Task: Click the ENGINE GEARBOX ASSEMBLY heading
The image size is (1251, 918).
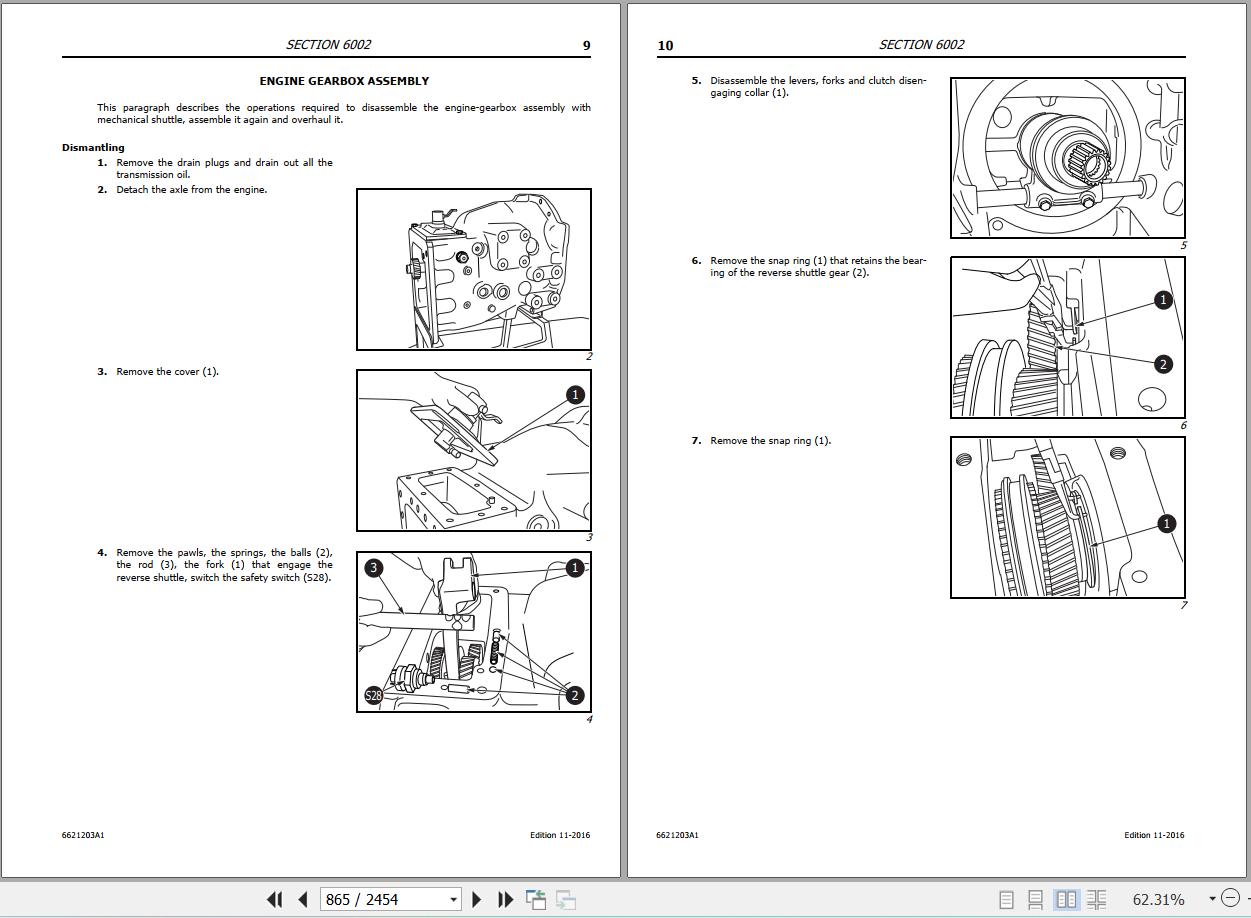Action: click(x=344, y=81)
